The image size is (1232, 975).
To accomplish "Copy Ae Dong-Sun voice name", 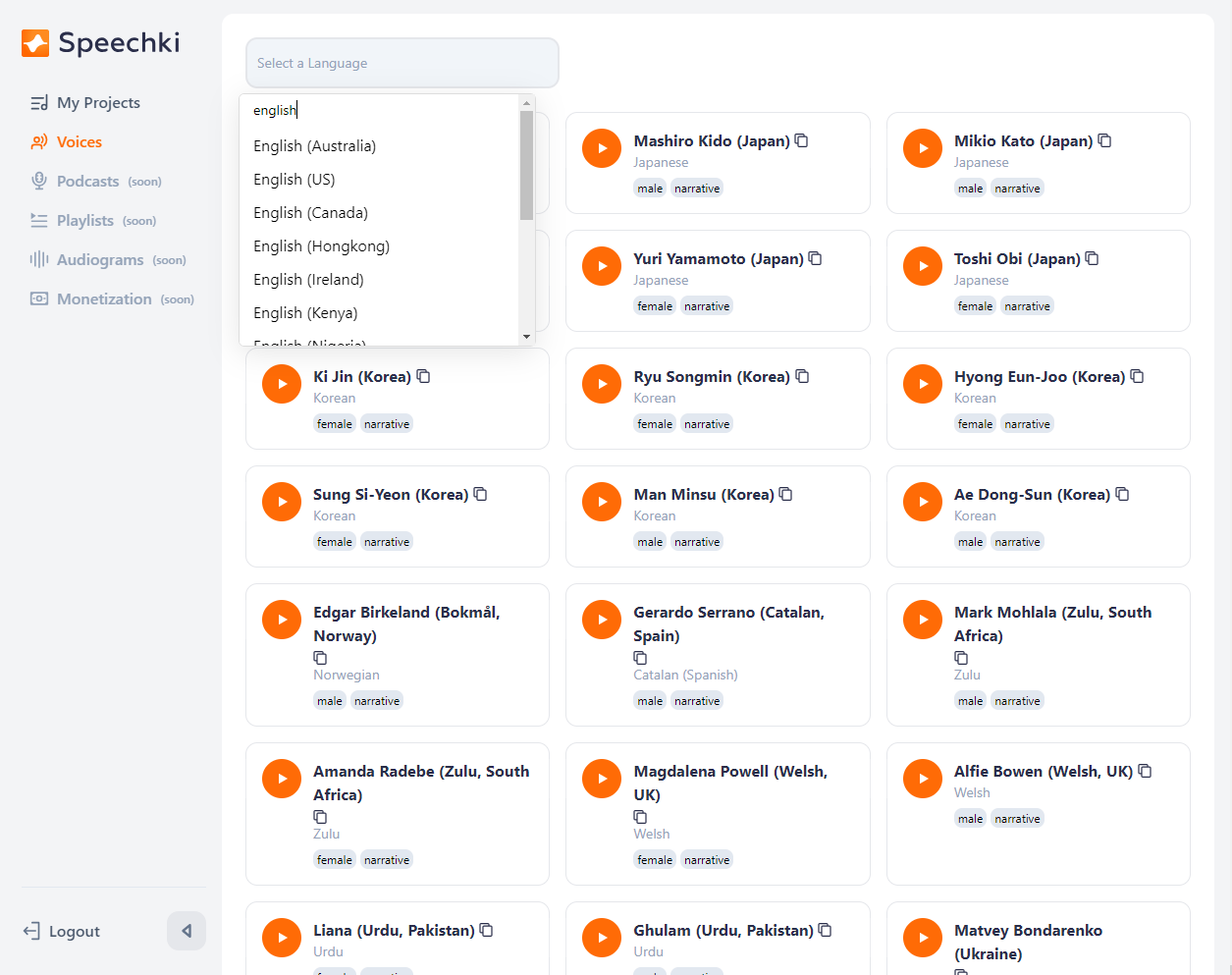I will 1123,494.
